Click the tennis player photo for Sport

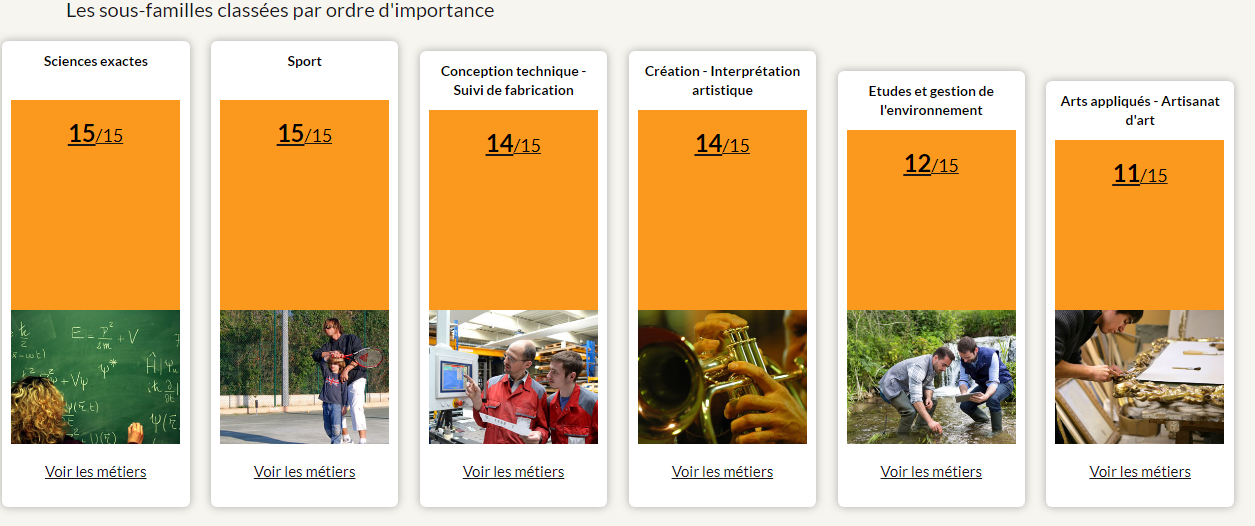click(x=304, y=377)
